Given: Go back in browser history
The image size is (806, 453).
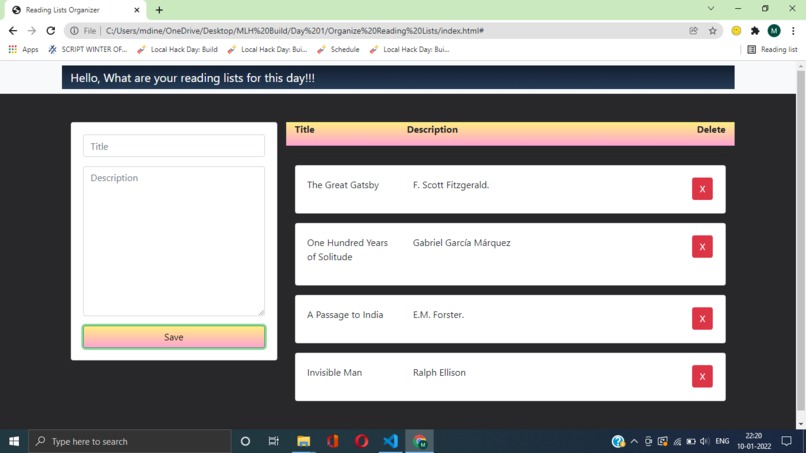Looking at the screenshot, I should tap(13, 31).
